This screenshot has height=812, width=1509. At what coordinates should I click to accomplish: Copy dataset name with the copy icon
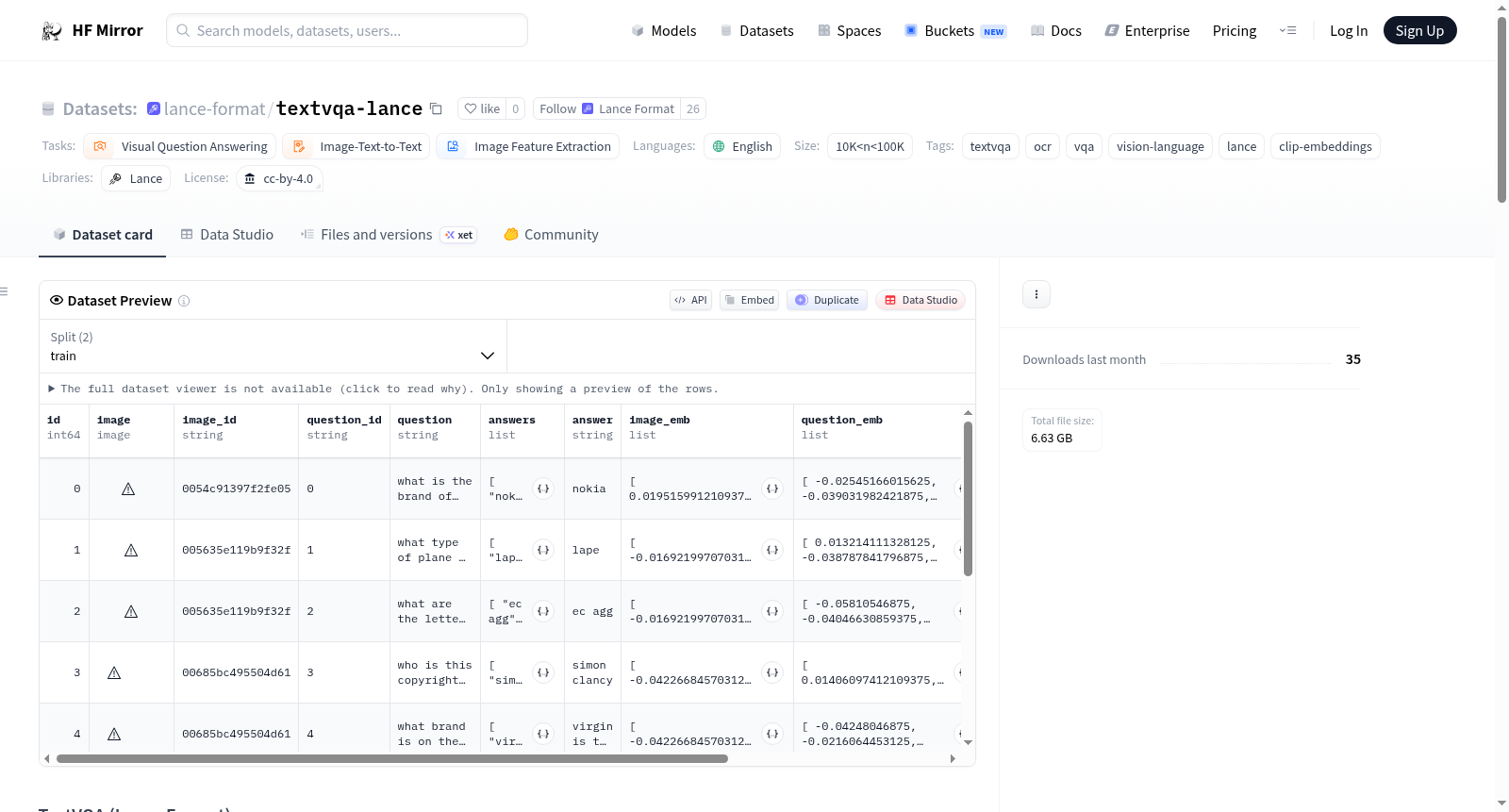(436, 108)
